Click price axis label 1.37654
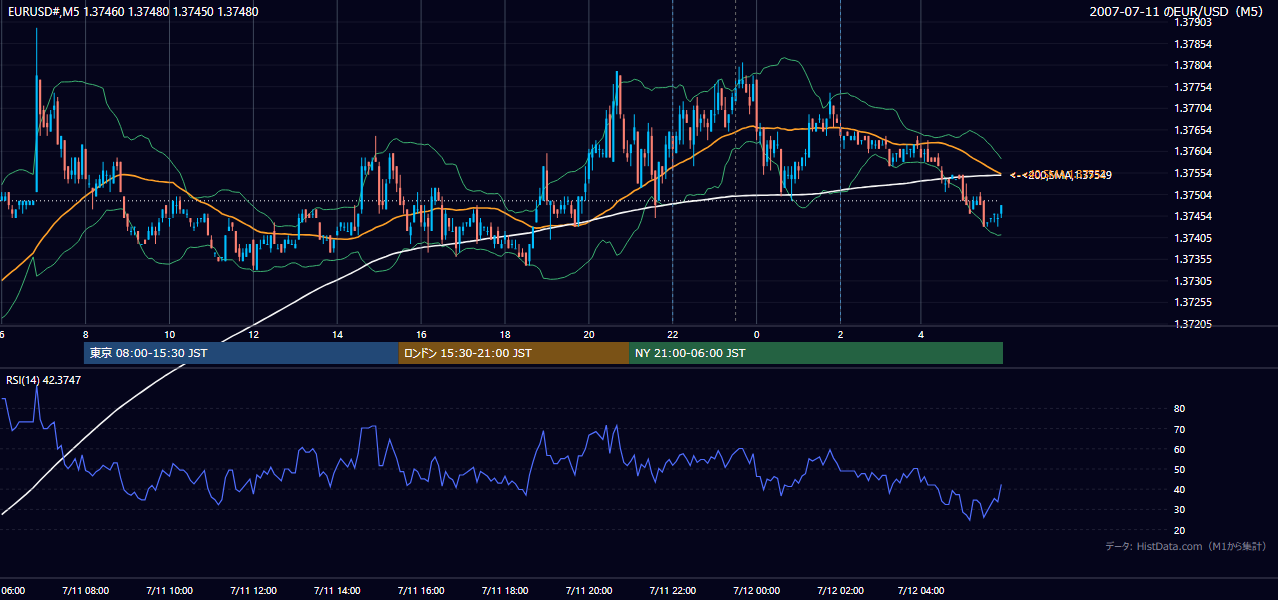This screenshot has height=600, width=1278. (x=1193, y=130)
